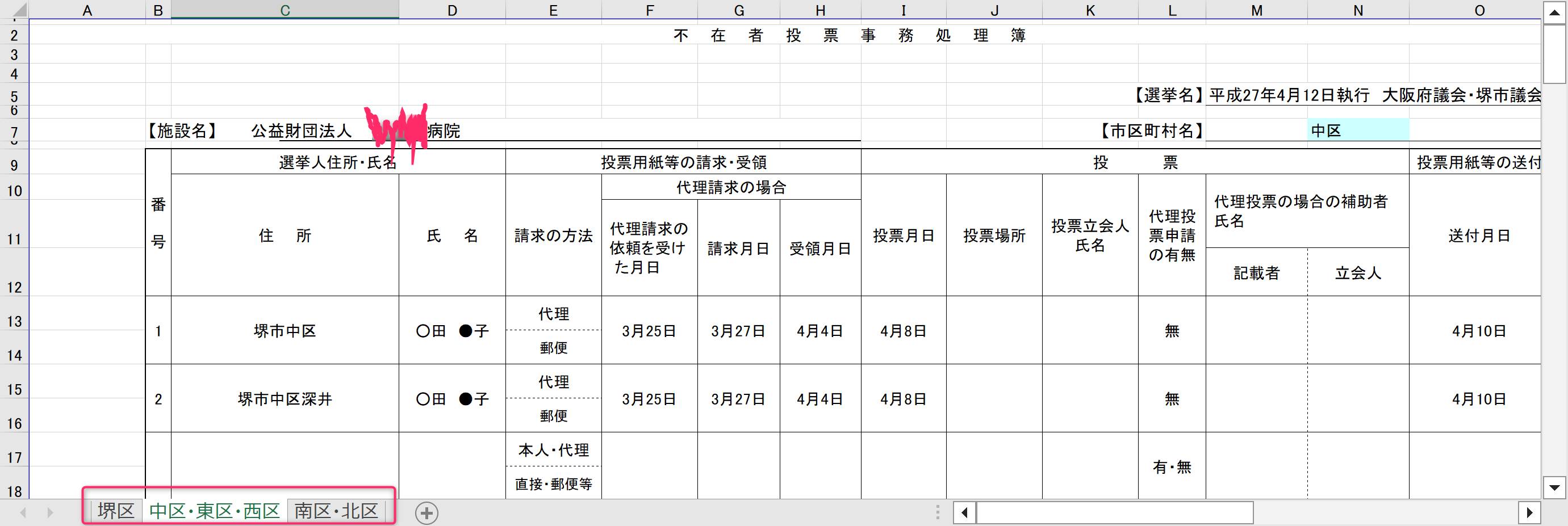
Task: Click header 代理請求の場合
Action: coord(731,187)
